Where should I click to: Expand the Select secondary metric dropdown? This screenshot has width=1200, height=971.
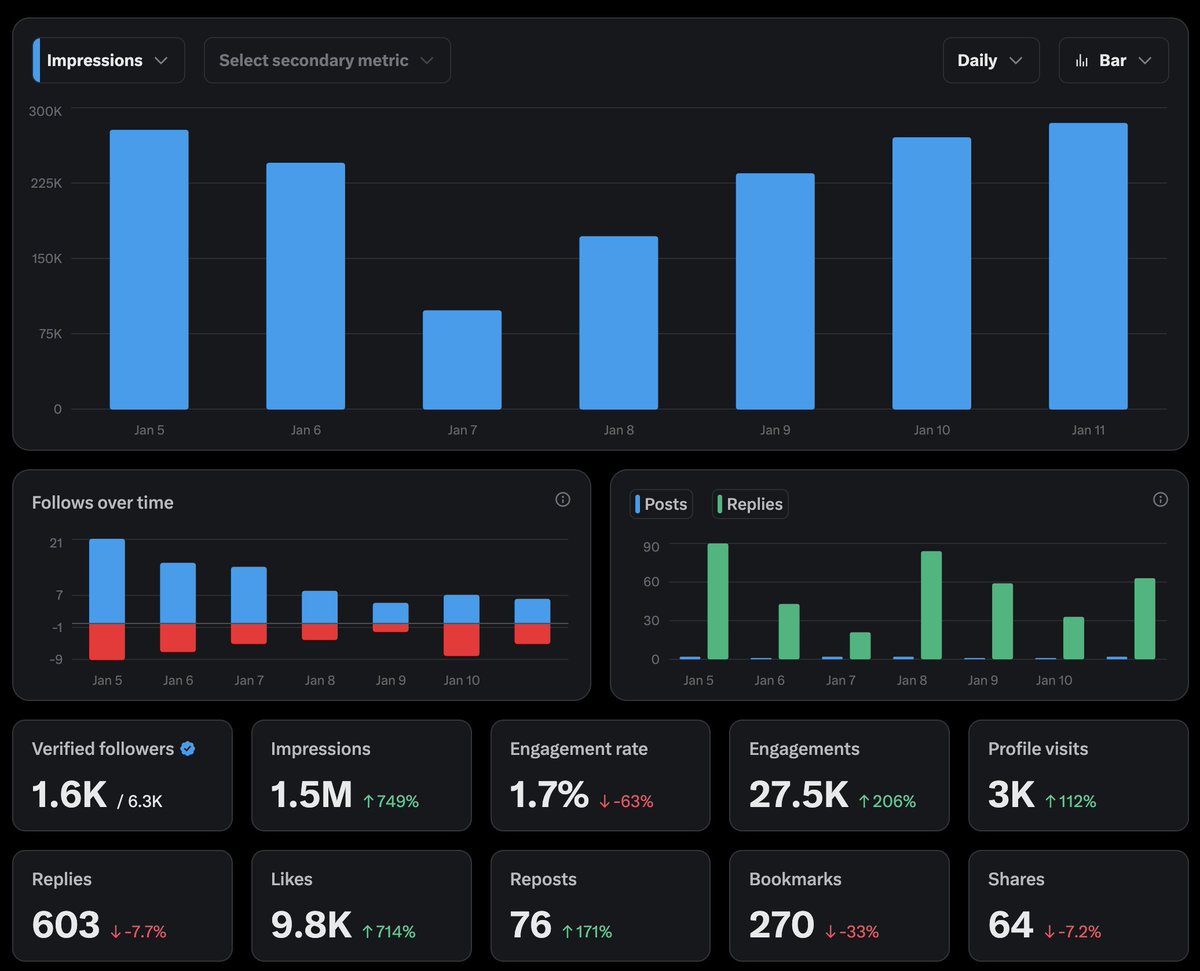[x=327, y=60]
